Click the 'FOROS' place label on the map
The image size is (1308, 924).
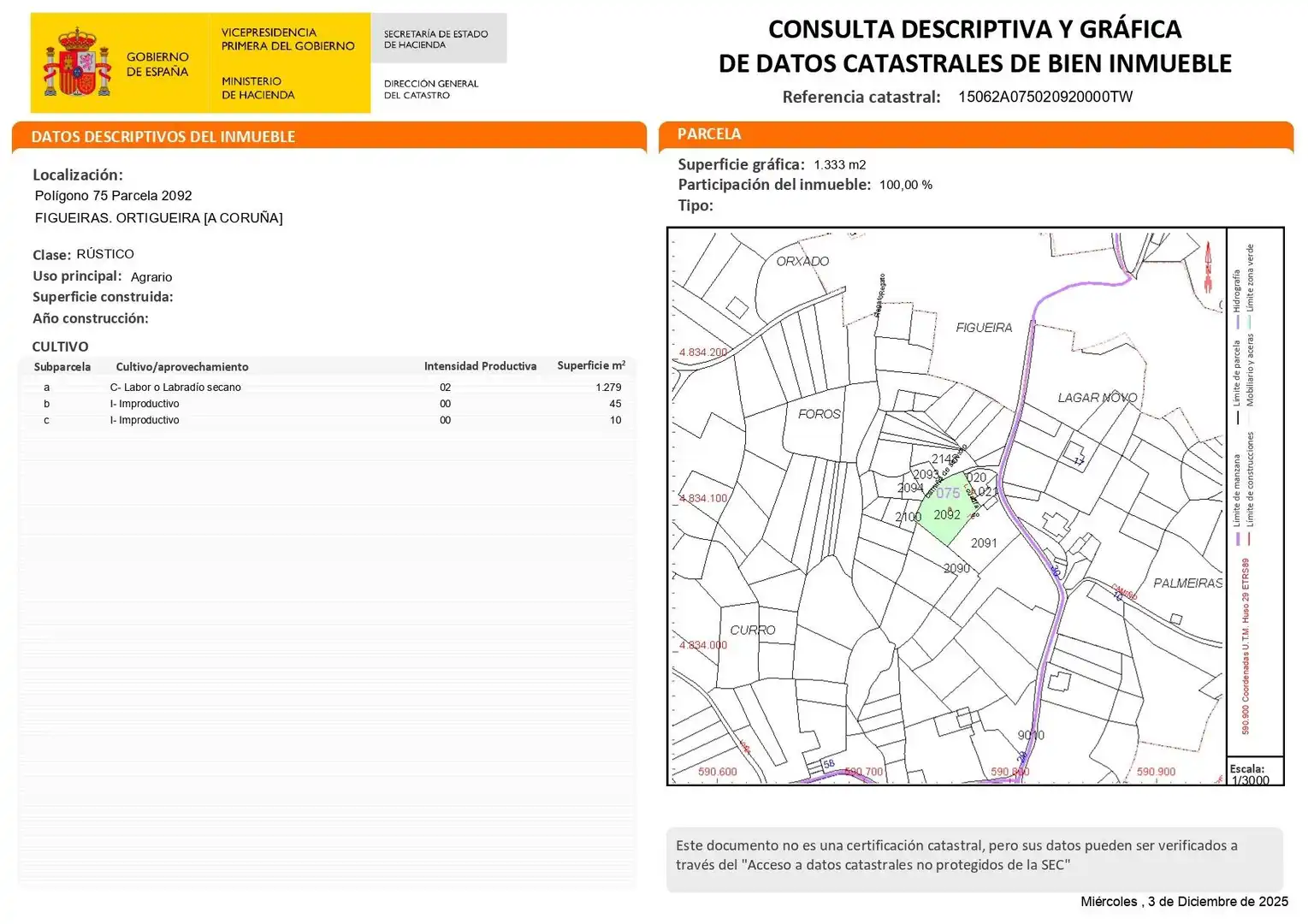point(820,414)
